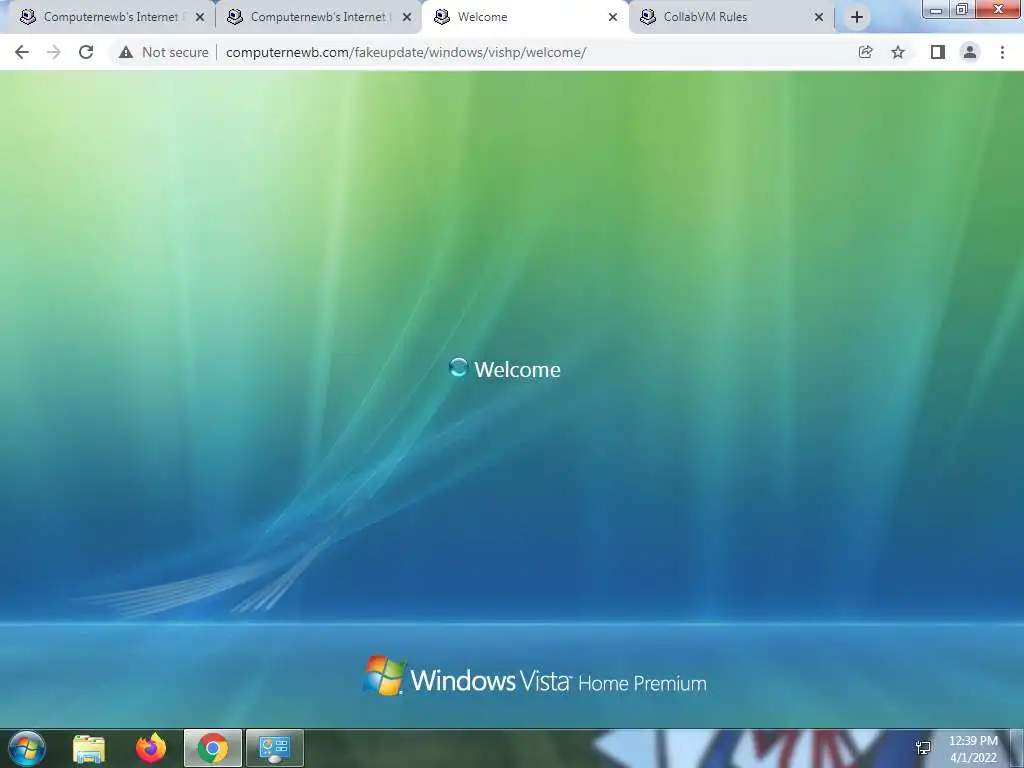Open the taskbar clock showing 12:39 PM
The height and width of the screenshot is (768, 1024).
[973, 749]
